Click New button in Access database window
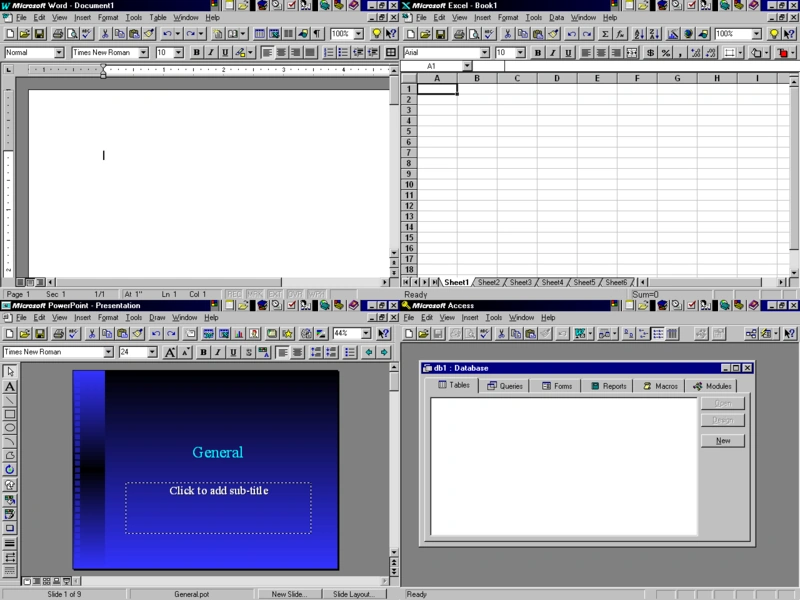Viewport: 800px width, 600px height. tap(723, 441)
